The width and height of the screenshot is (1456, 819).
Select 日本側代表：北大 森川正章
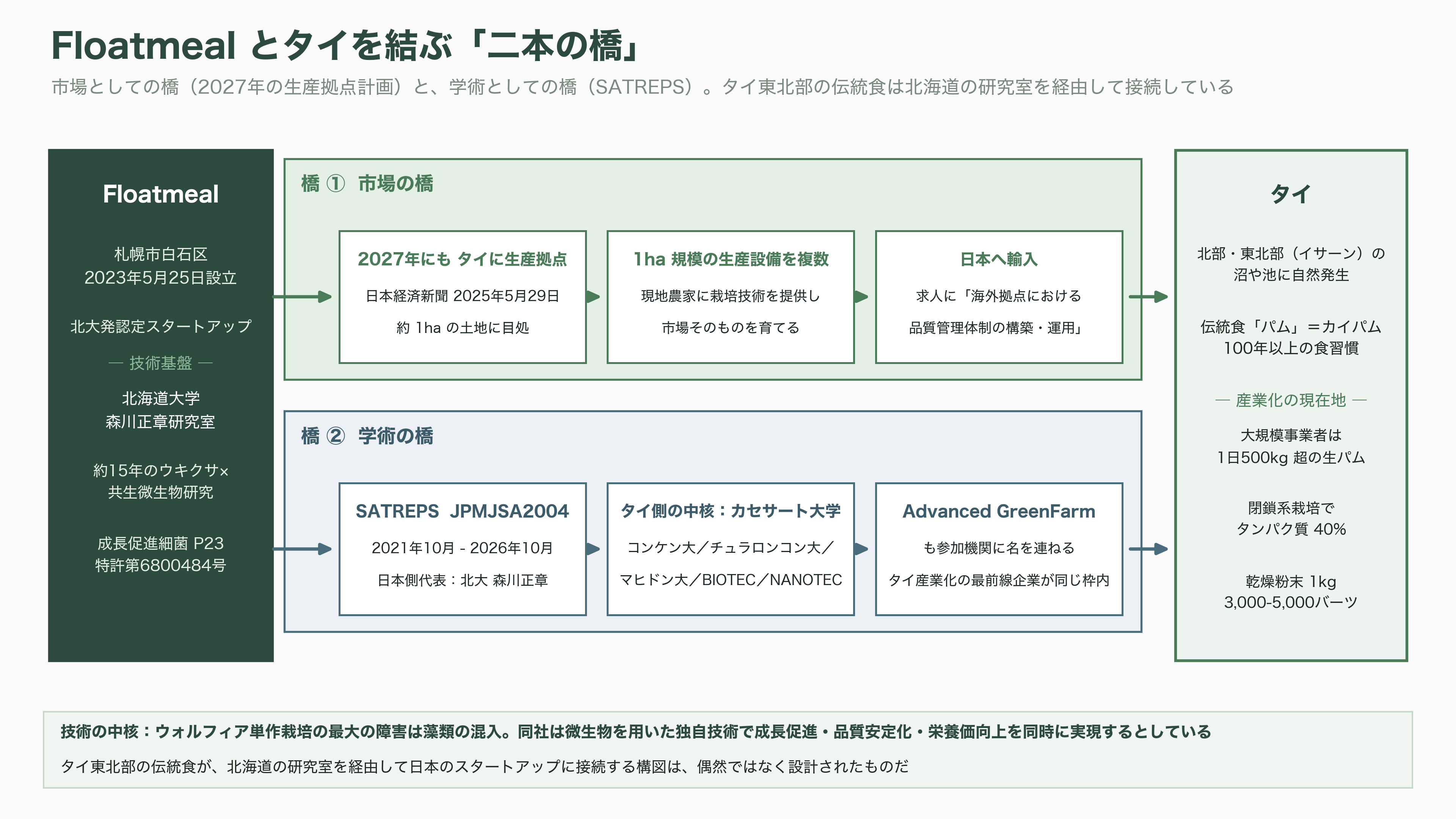pos(462,580)
